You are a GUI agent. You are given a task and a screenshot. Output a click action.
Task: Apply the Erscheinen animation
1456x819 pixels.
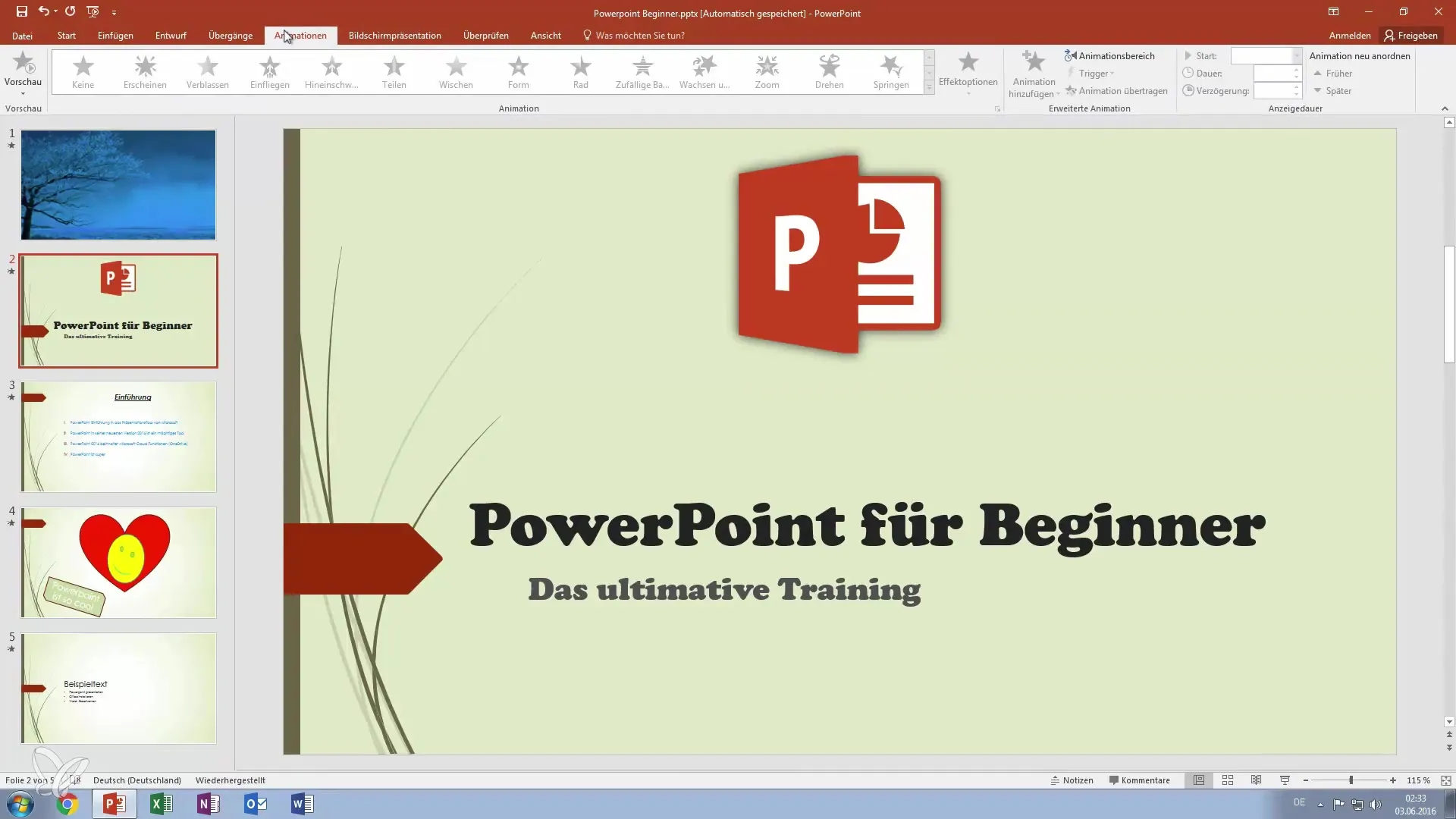click(x=145, y=72)
